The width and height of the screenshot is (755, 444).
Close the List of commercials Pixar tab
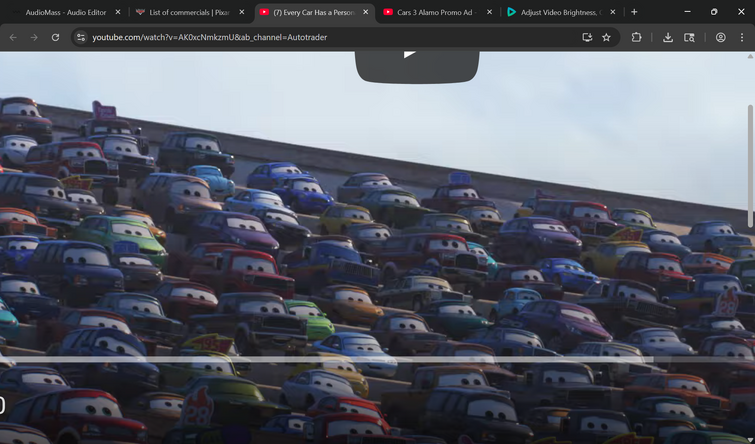[x=242, y=12]
